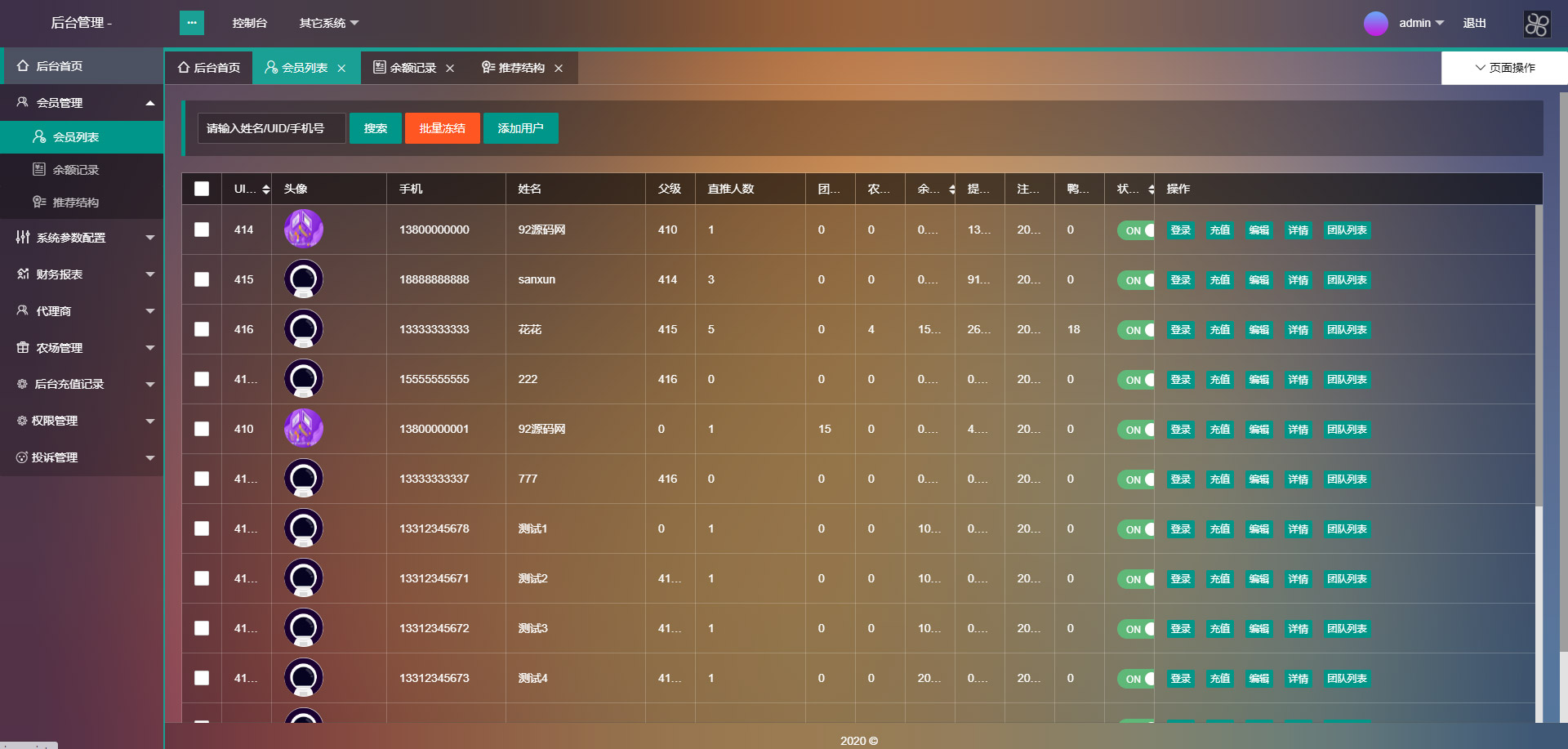Click the 后台充值记录 gear icon
The height and width of the screenshot is (749, 1568).
point(22,384)
